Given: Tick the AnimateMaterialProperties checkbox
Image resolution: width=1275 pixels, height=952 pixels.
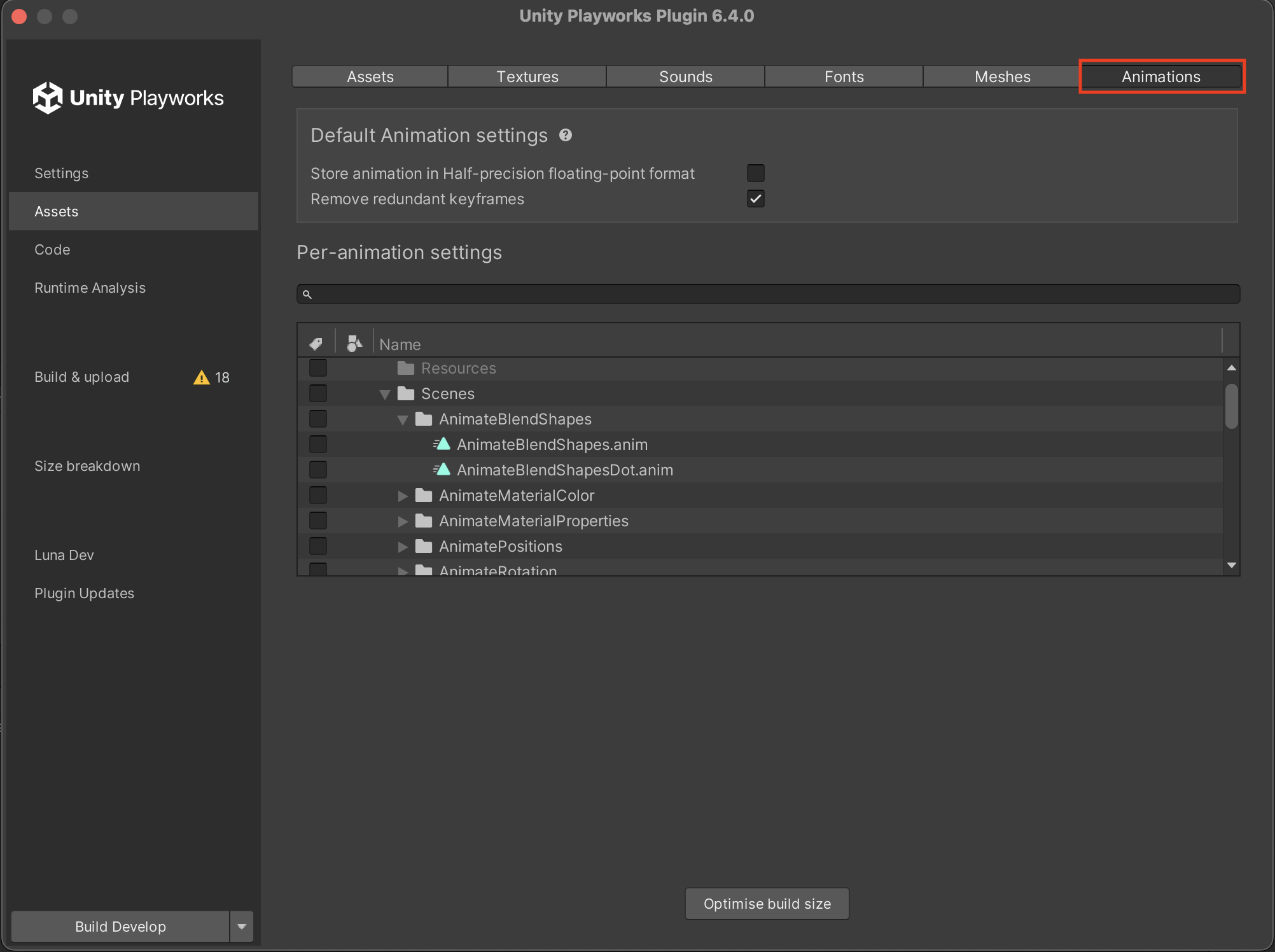Looking at the screenshot, I should click(x=318, y=521).
